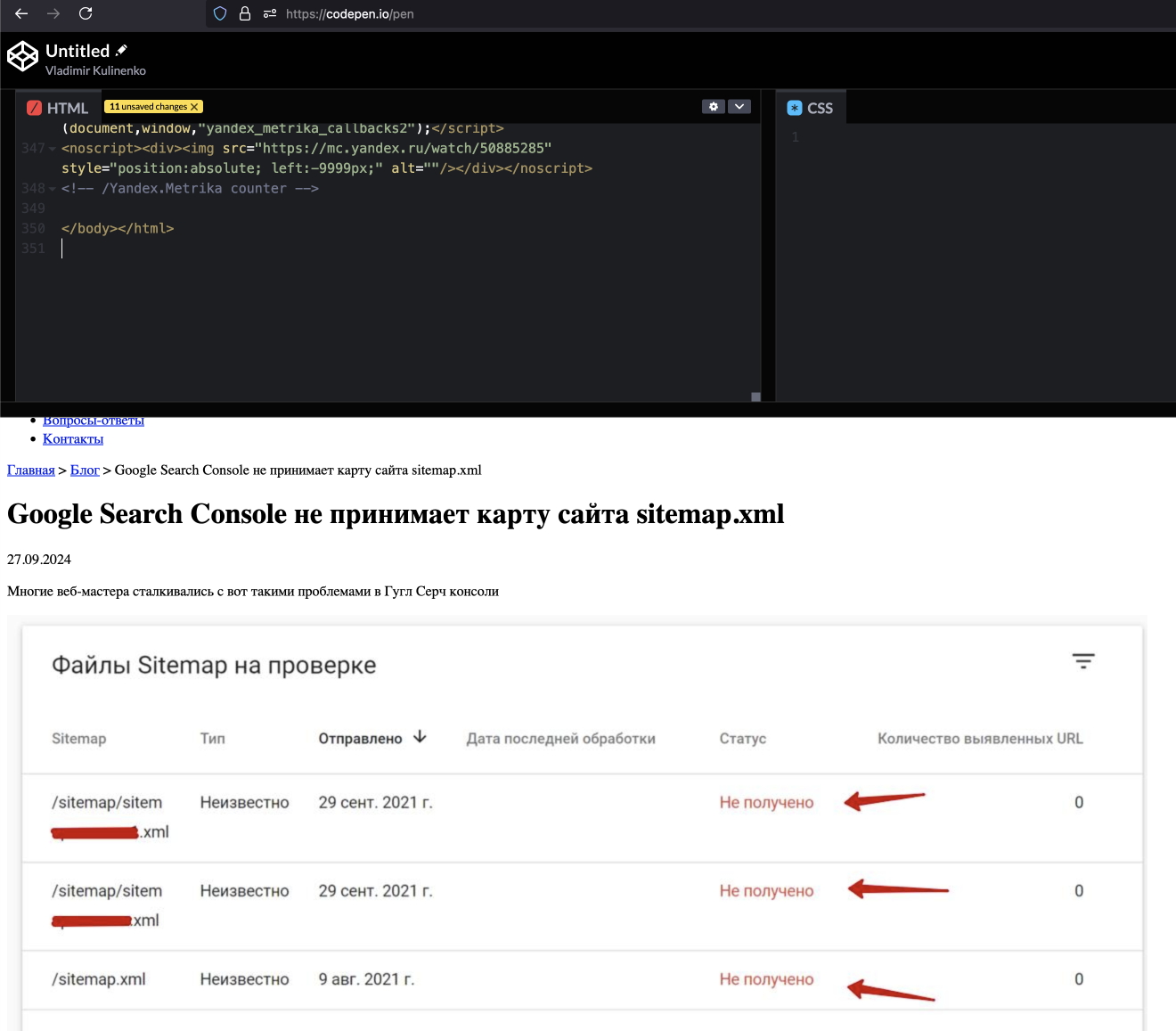Edit pen title with pencil icon
The height and width of the screenshot is (1031, 1176).
pos(122,51)
